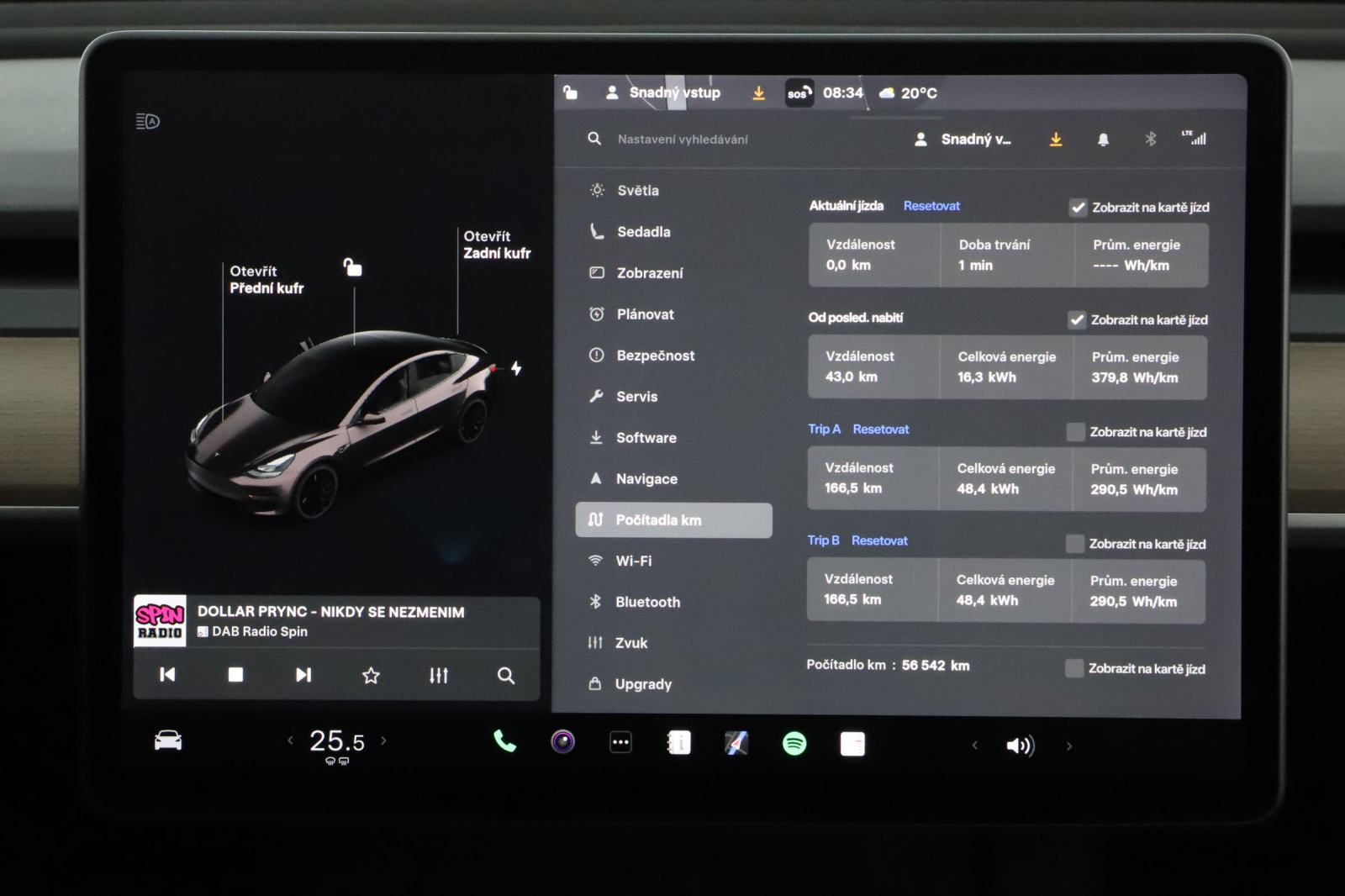Image resolution: width=1345 pixels, height=896 pixels.
Task: Select Navigace in settings sidebar
Action: click(x=646, y=479)
